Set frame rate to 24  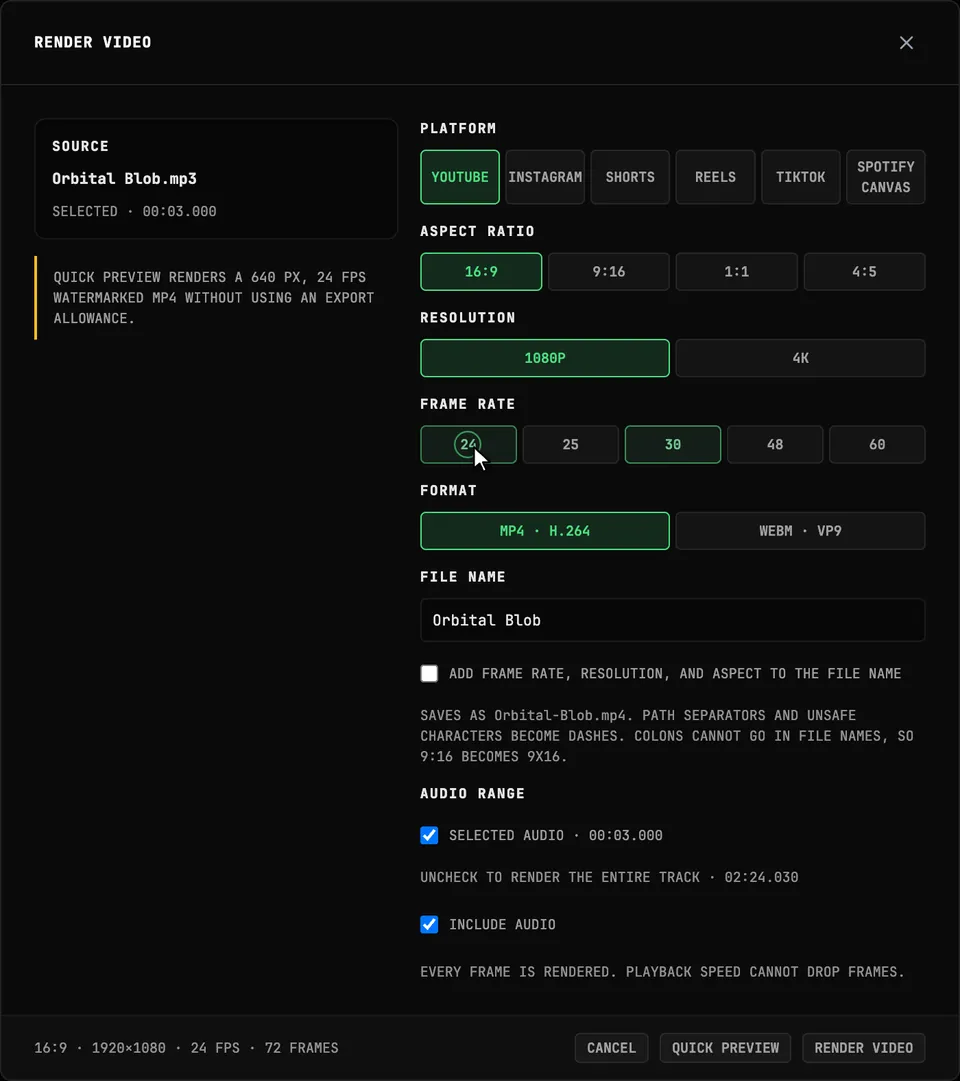pyautogui.click(x=468, y=445)
